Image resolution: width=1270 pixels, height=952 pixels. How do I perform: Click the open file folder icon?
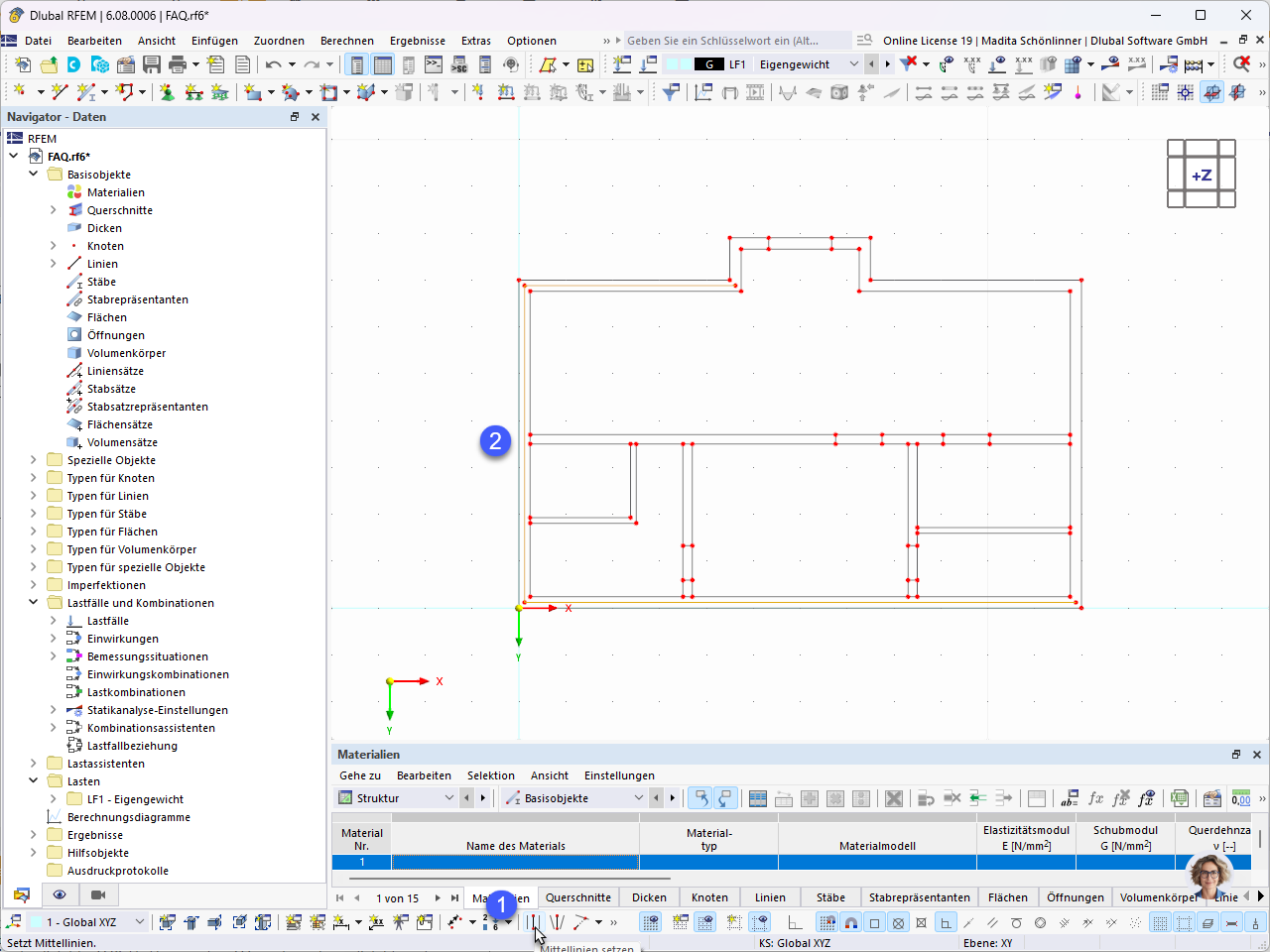tap(49, 64)
